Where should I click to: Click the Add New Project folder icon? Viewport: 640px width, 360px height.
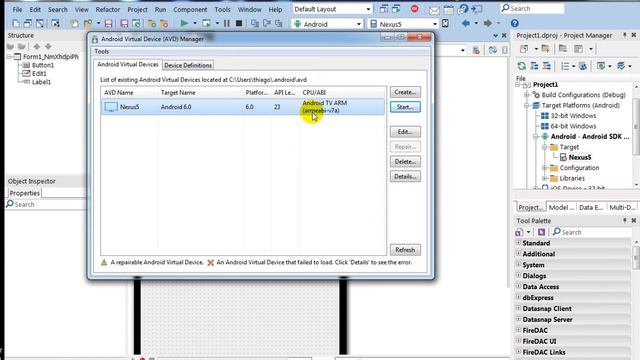tap(545, 49)
